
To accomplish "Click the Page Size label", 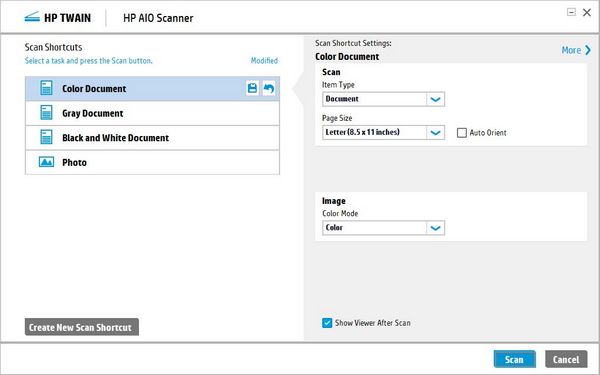I will (337, 118).
